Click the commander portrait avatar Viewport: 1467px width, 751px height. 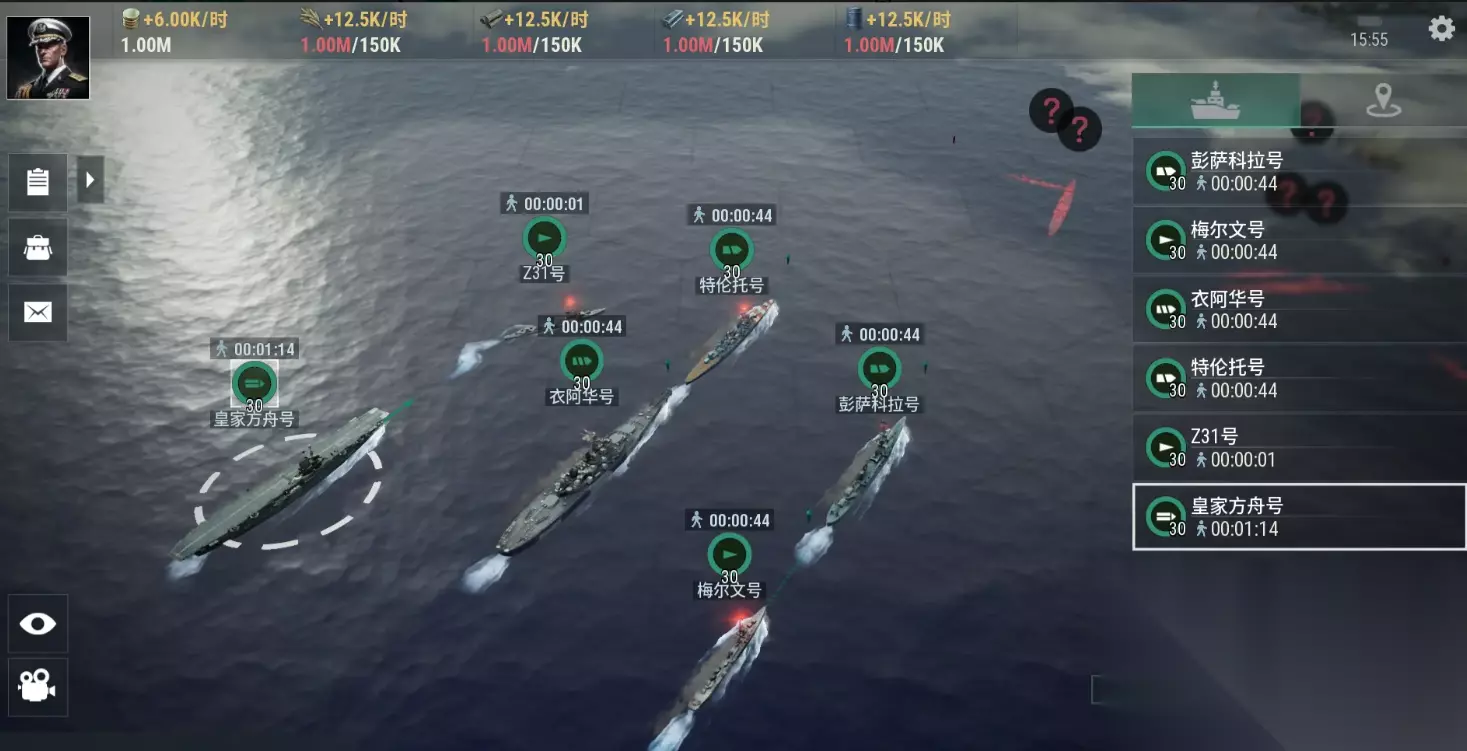[x=48, y=58]
